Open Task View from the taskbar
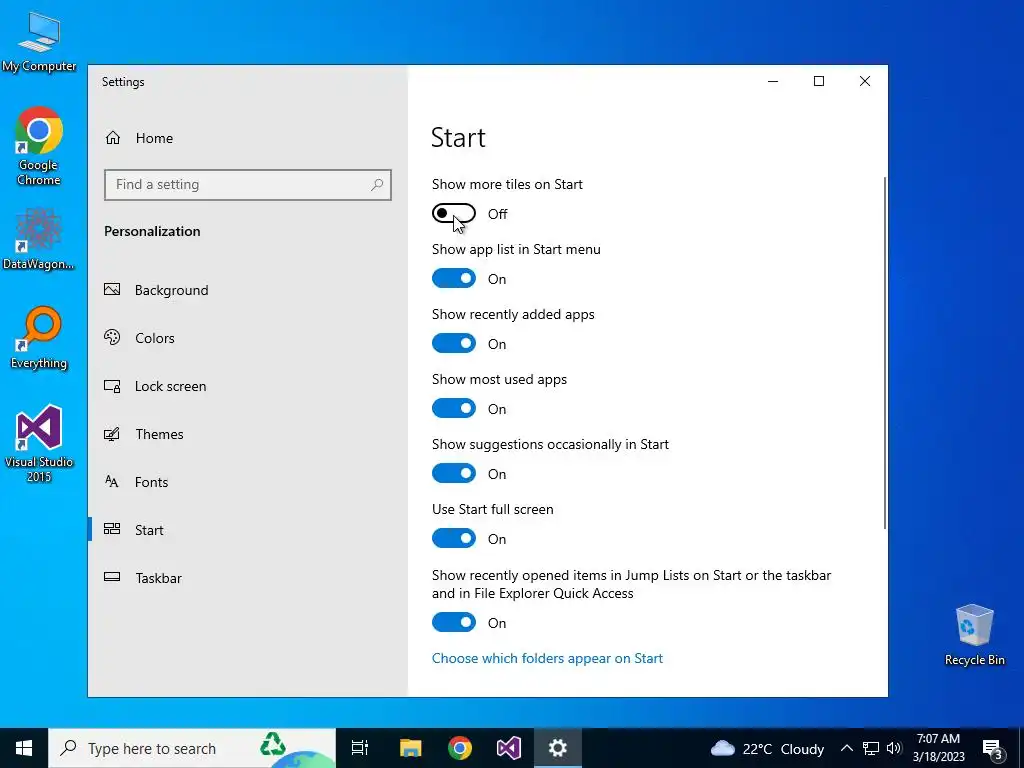The height and width of the screenshot is (768, 1024). pos(360,748)
